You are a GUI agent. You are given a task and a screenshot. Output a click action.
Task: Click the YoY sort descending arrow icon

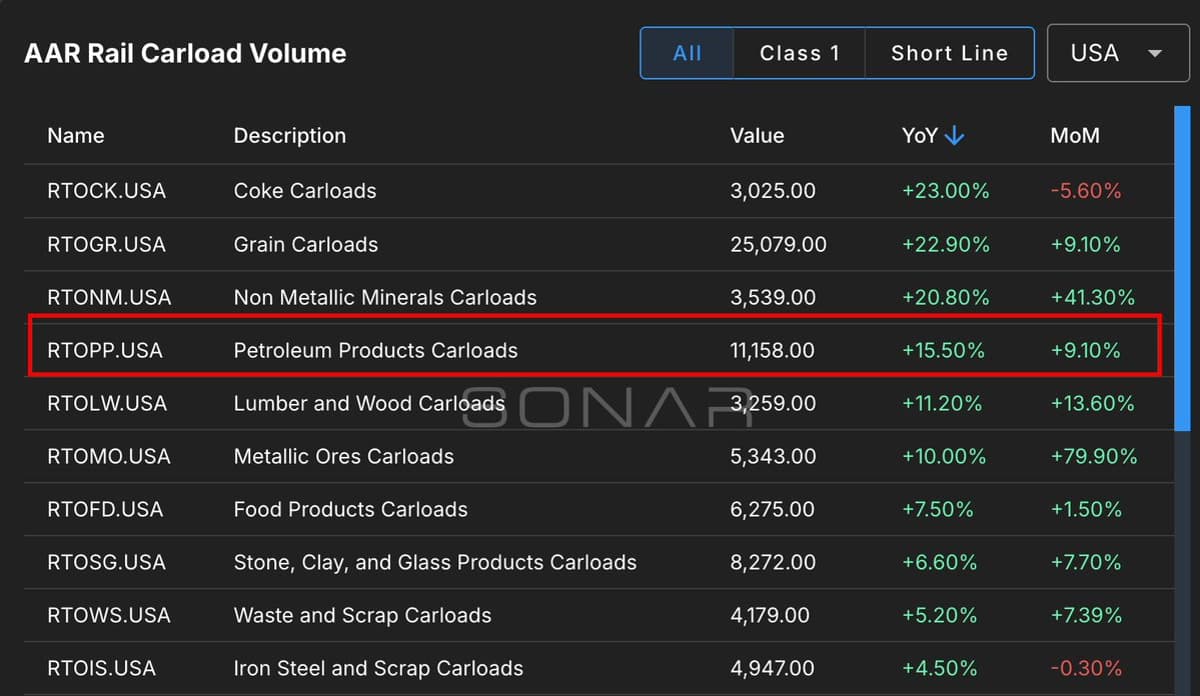click(954, 136)
